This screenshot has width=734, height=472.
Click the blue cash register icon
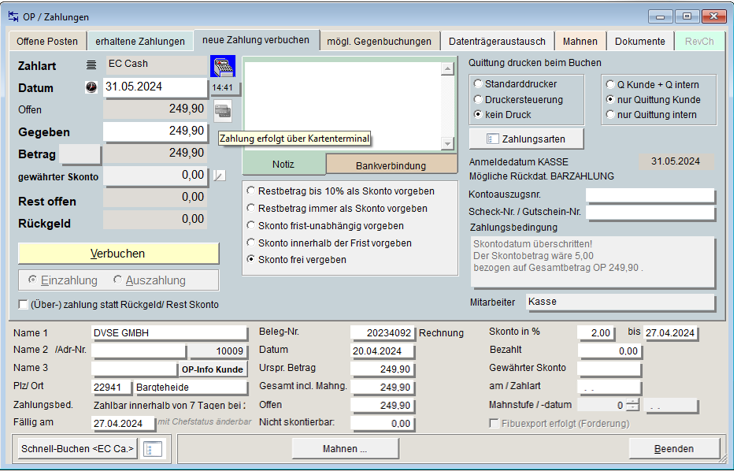[223, 66]
